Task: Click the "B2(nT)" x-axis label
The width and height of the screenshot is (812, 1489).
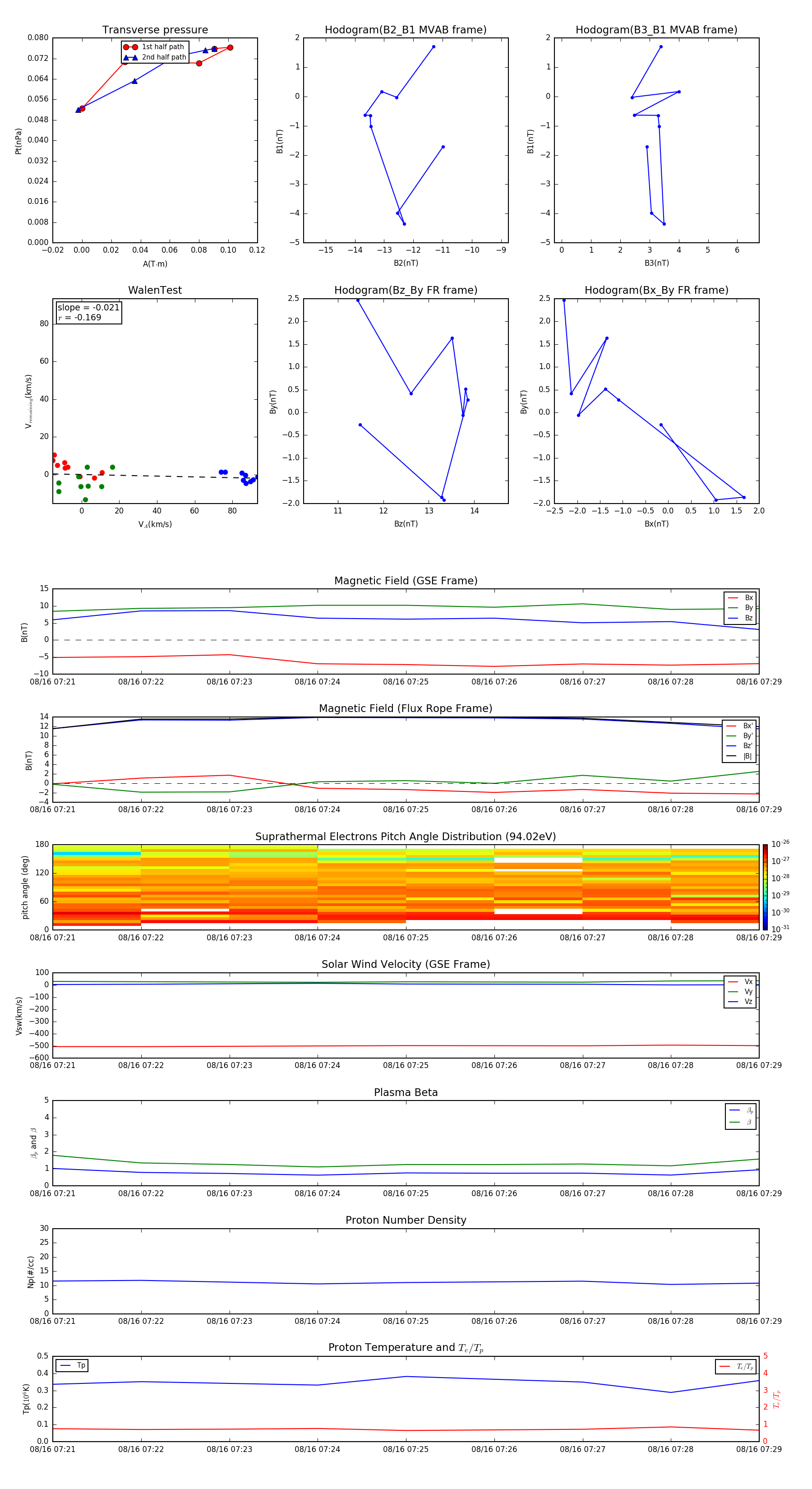Action: 406,263
